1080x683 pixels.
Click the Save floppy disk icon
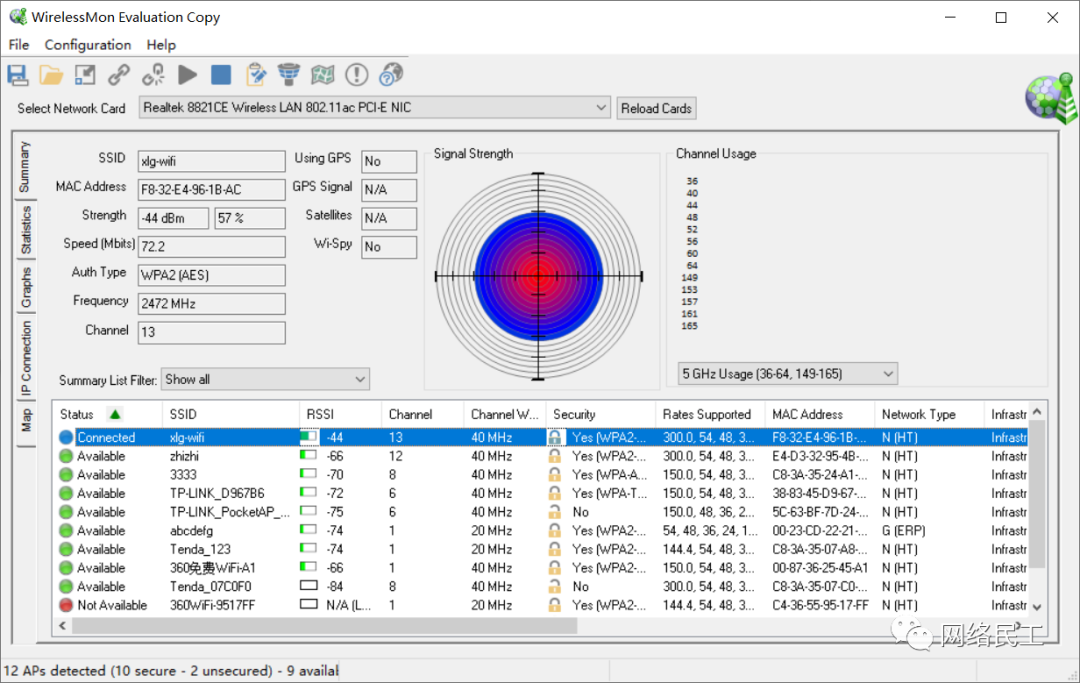tap(18, 75)
